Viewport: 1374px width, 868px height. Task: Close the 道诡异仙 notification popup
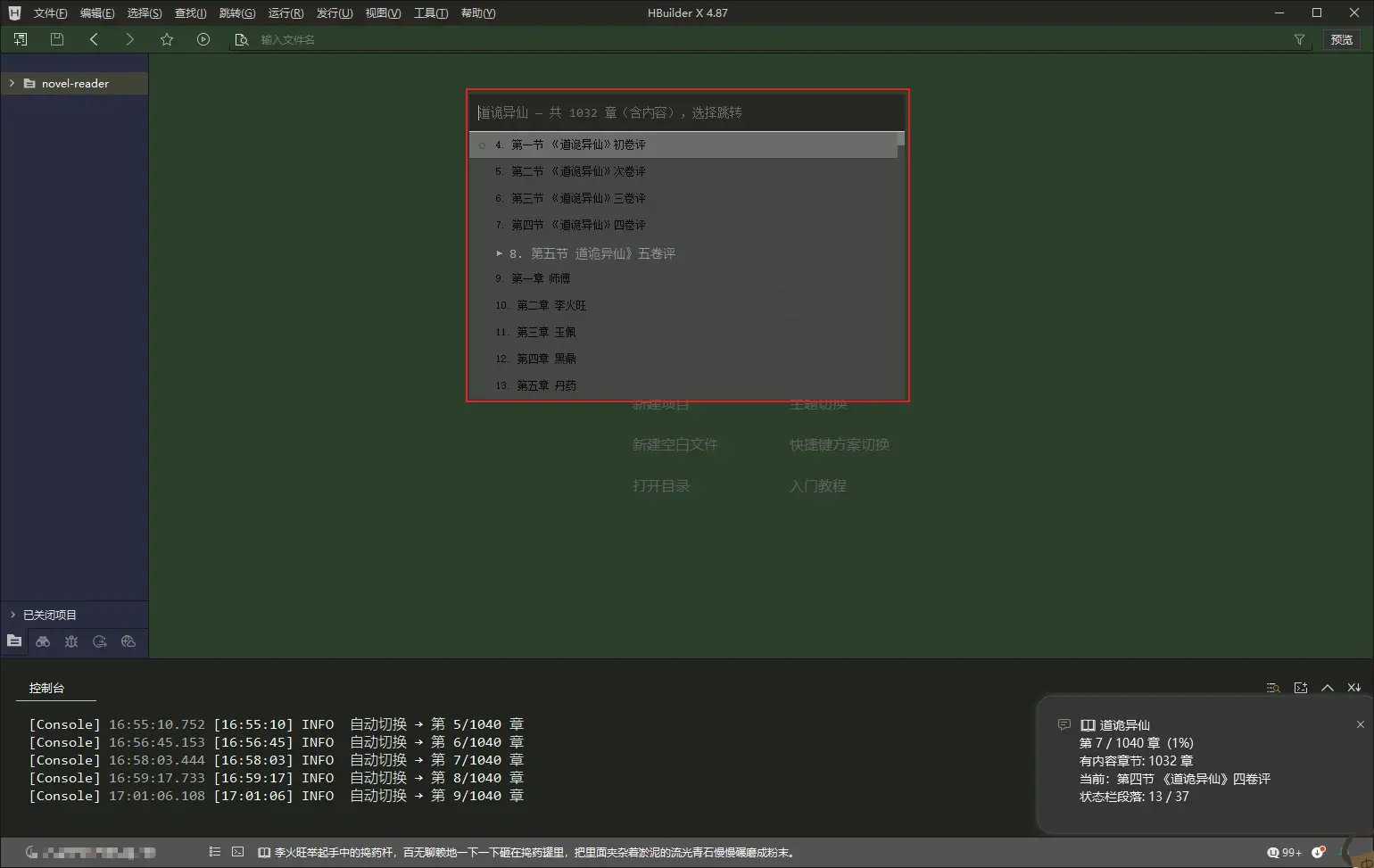(x=1360, y=724)
